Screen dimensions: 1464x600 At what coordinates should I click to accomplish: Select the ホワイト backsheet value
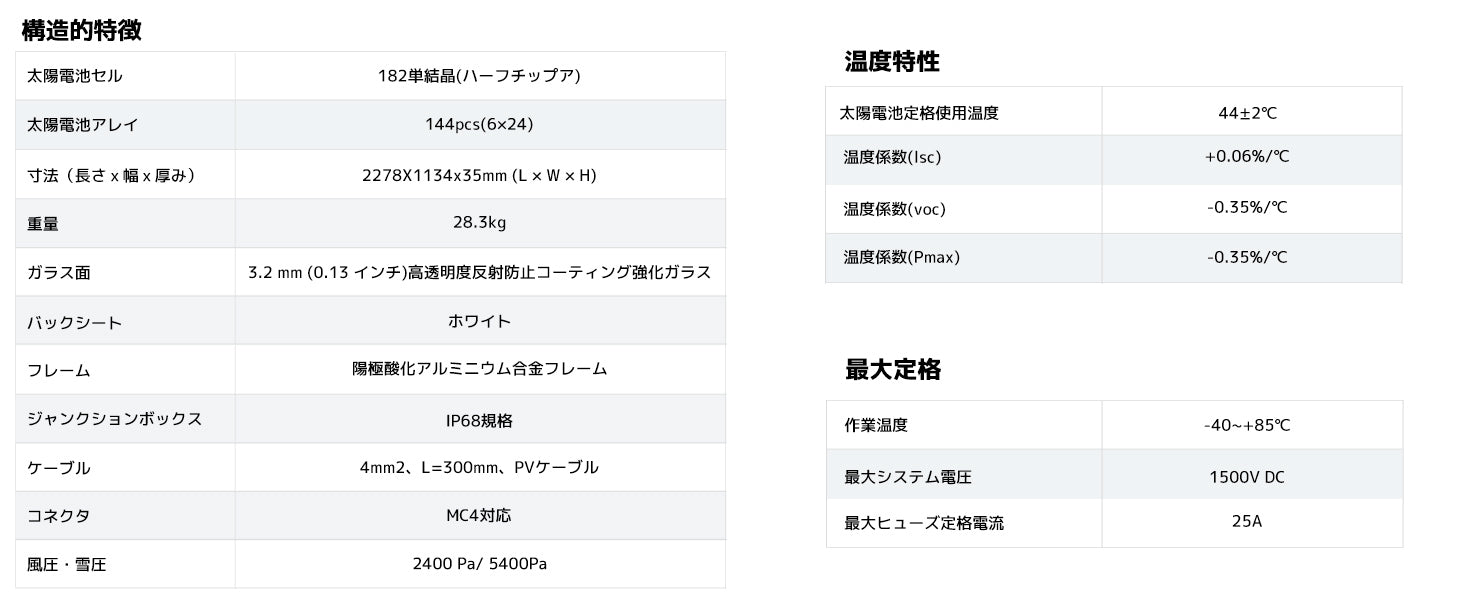click(x=480, y=321)
